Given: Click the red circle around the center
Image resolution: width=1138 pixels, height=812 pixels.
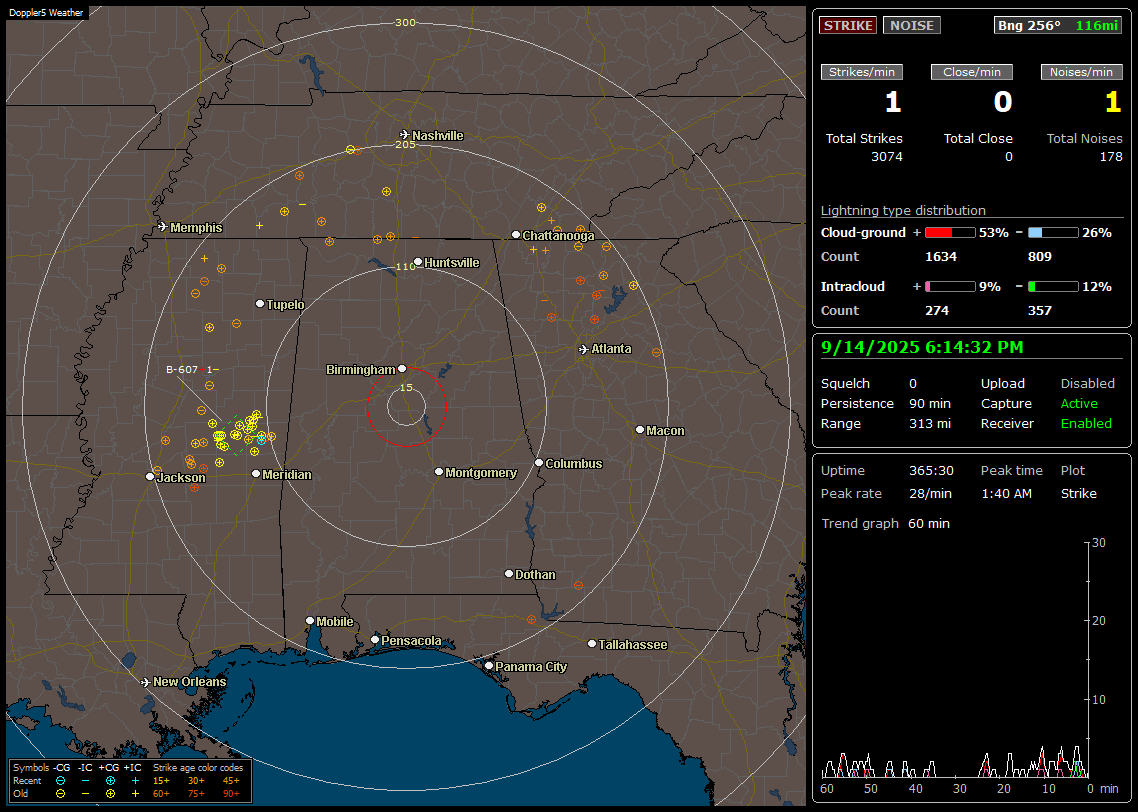Looking at the screenshot, I should pos(406,406).
